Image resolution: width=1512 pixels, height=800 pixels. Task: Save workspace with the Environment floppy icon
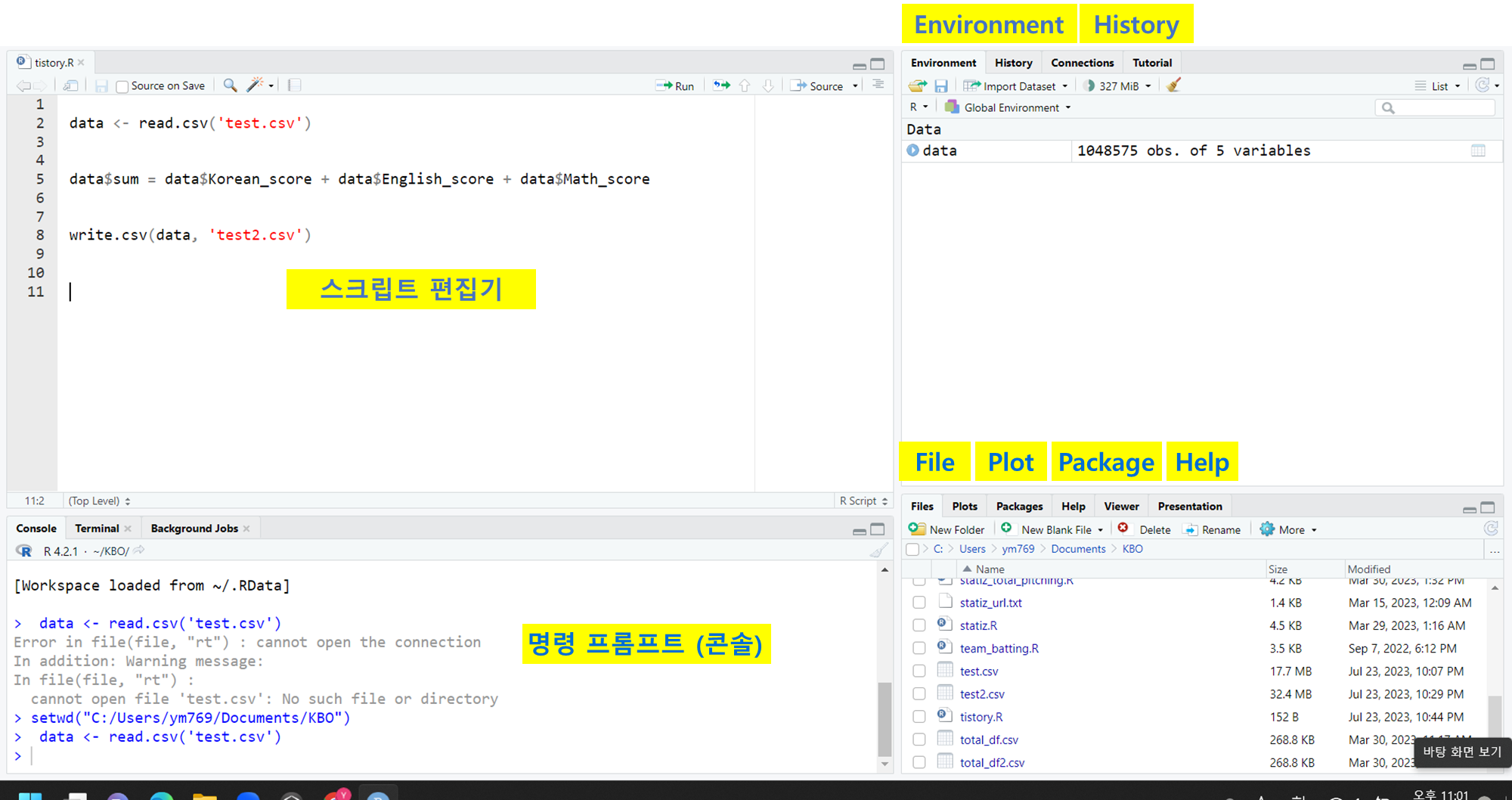pos(941,86)
